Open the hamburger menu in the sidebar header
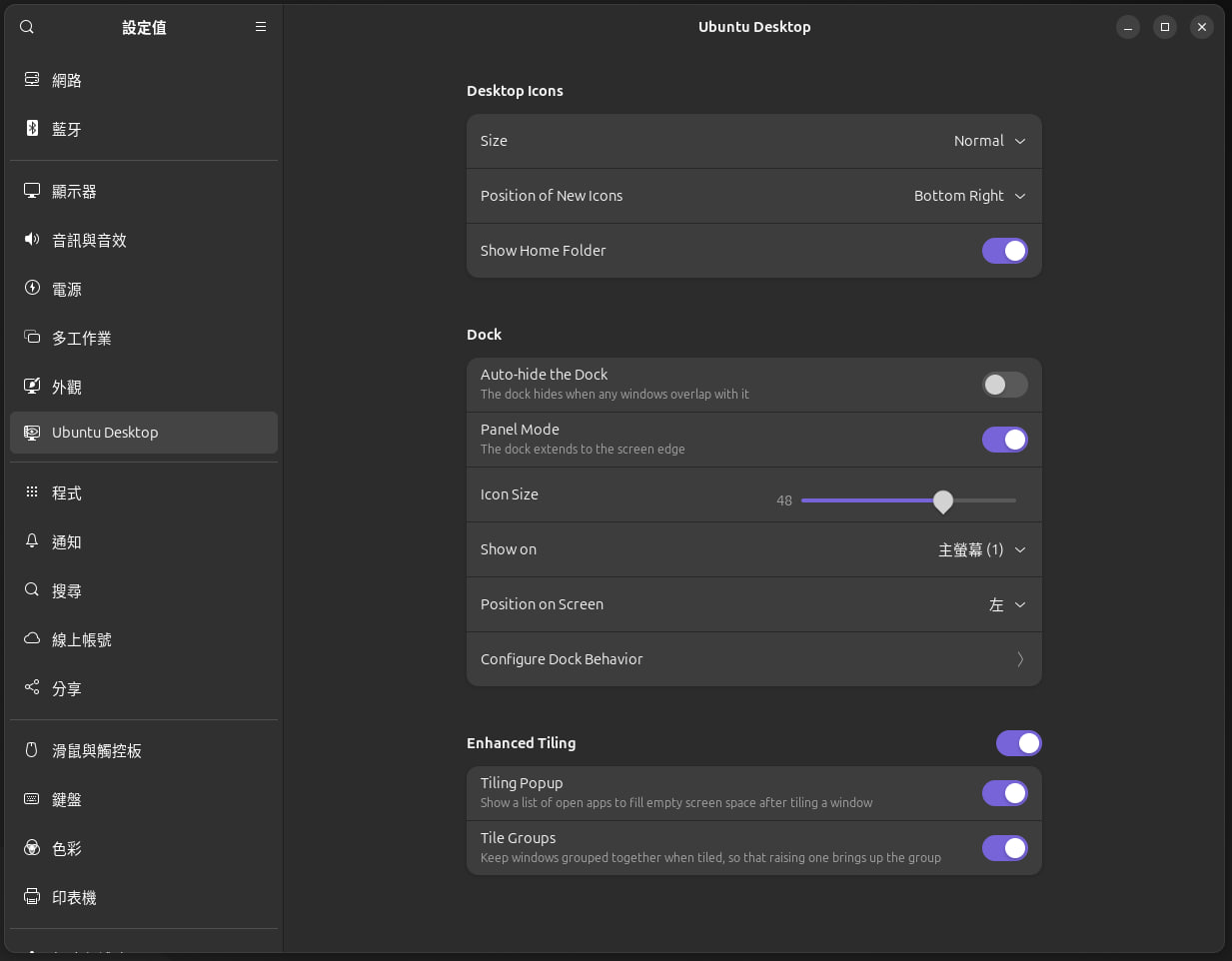This screenshot has width=1232, height=961. pos(261,27)
